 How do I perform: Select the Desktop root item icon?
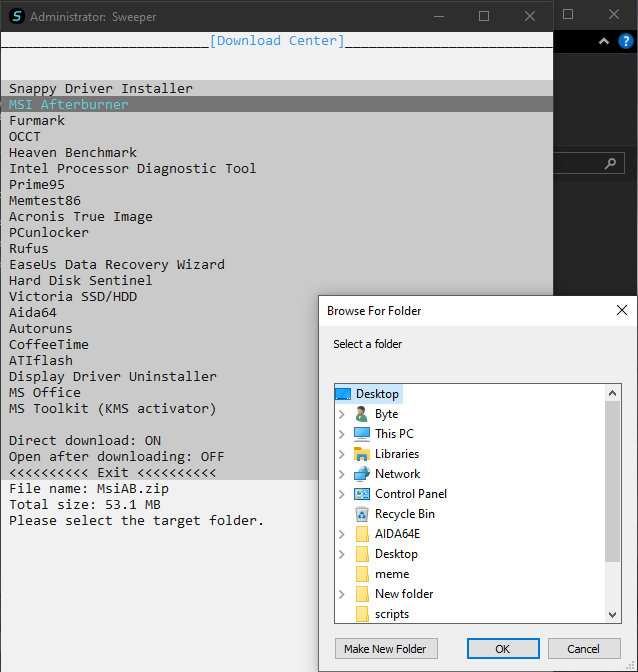click(x=343, y=394)
